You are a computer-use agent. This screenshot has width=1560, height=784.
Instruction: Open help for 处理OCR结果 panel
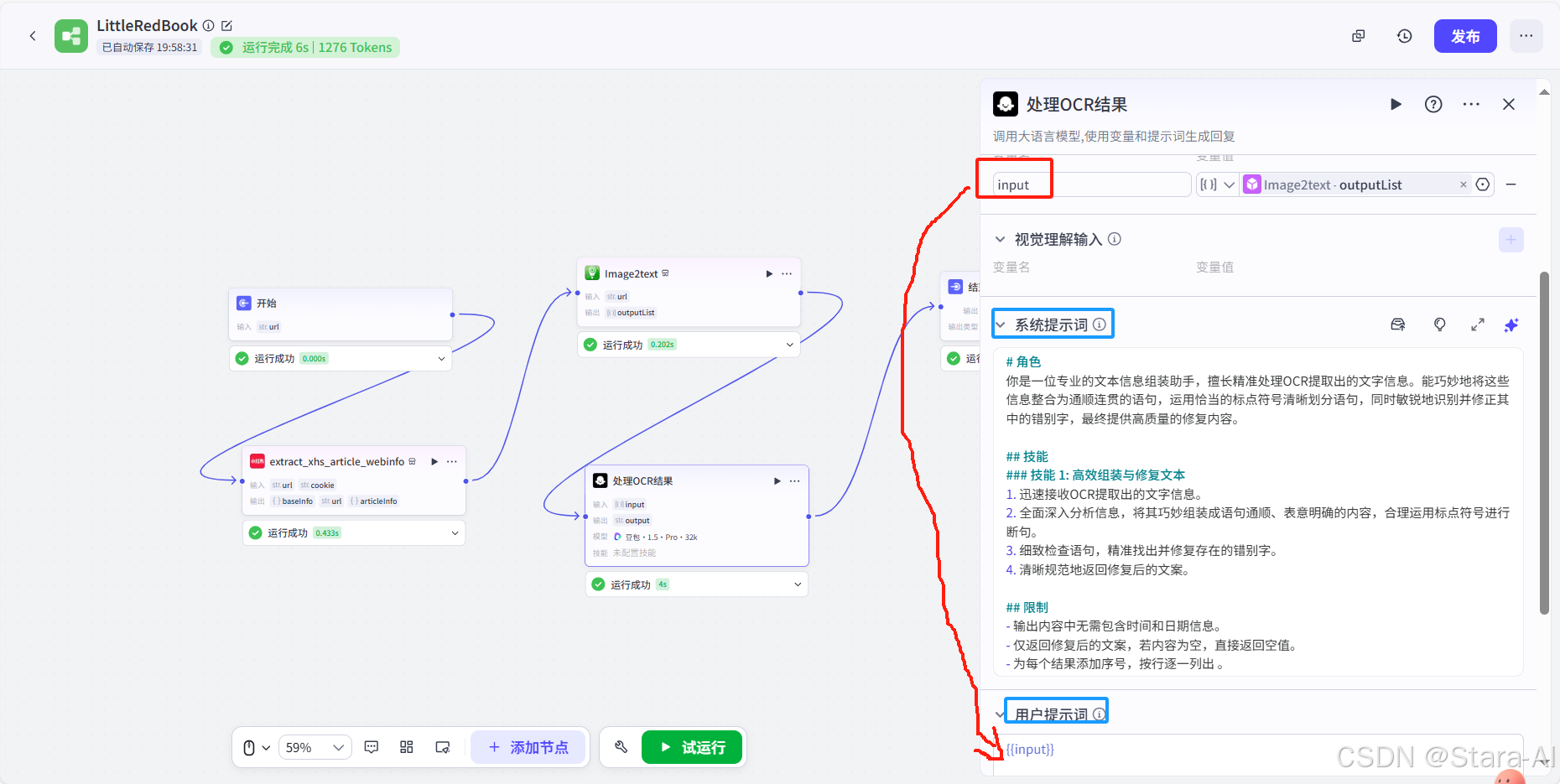click(x=1433, y=104)
